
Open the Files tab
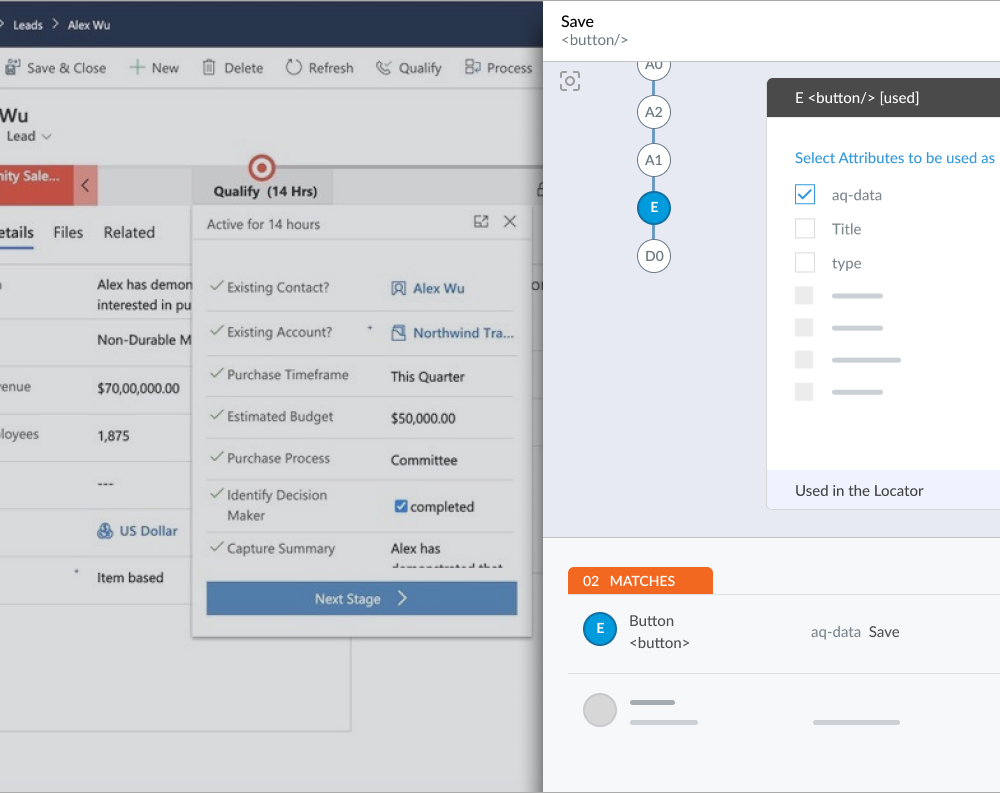(68, 232)
